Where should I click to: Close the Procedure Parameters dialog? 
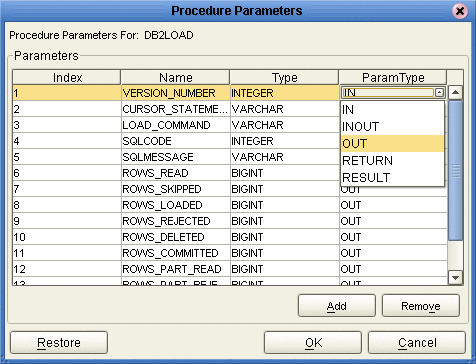click(460, 11)
